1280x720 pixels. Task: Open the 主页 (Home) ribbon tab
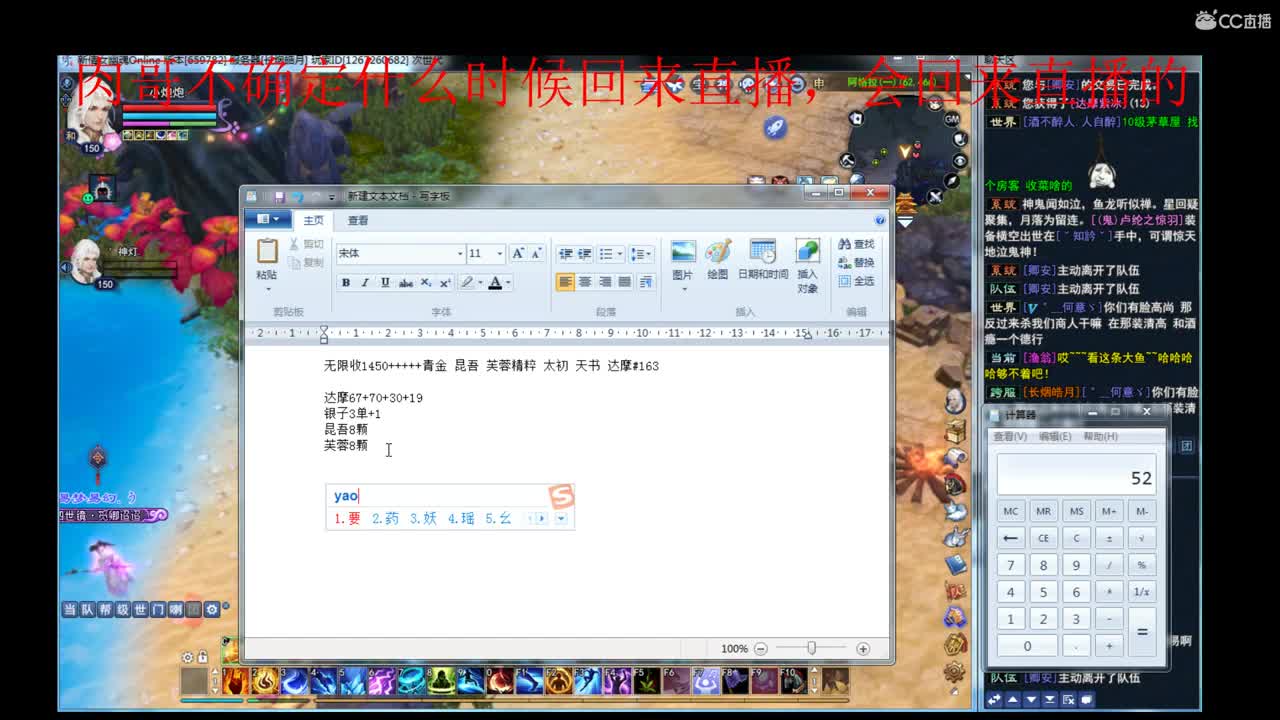pyautogui.click(x=314, y=220)
